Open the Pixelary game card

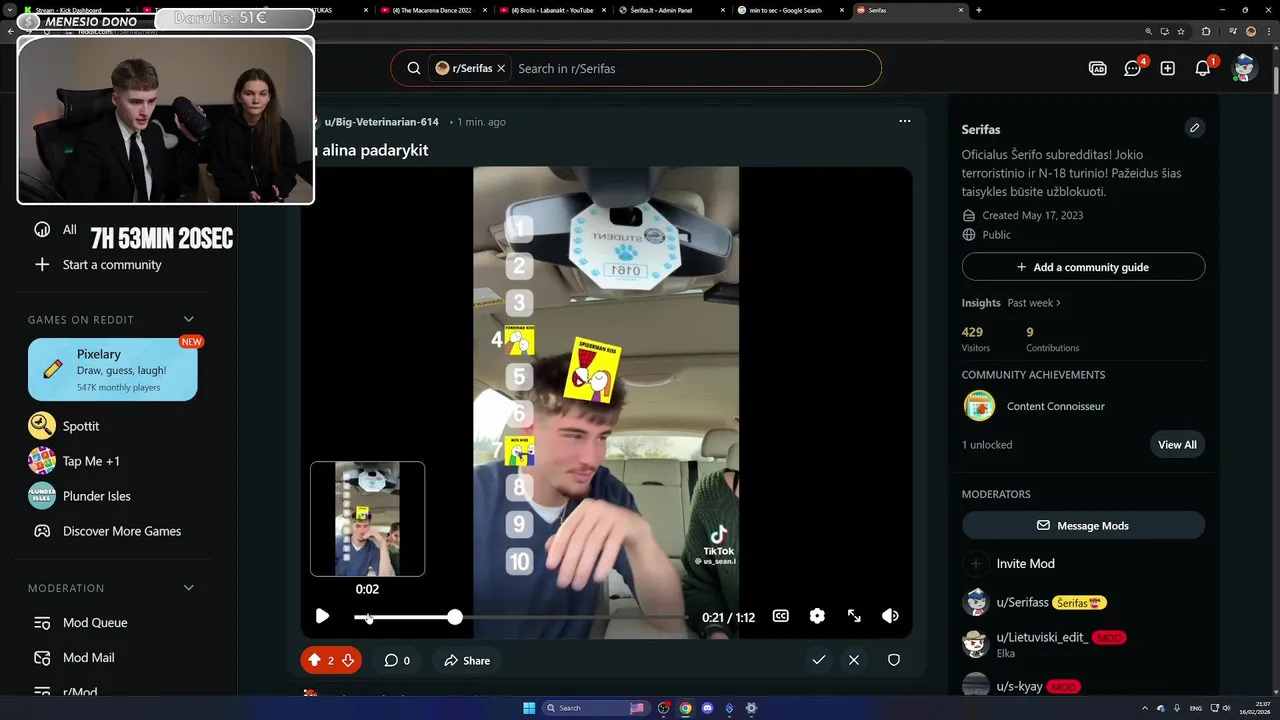(112, 369)
